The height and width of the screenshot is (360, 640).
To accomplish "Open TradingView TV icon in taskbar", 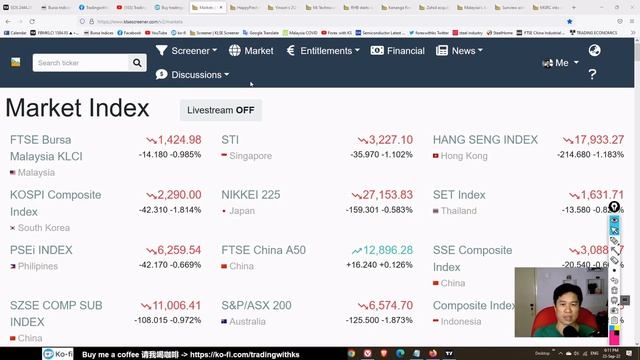I will click(449, 353).
